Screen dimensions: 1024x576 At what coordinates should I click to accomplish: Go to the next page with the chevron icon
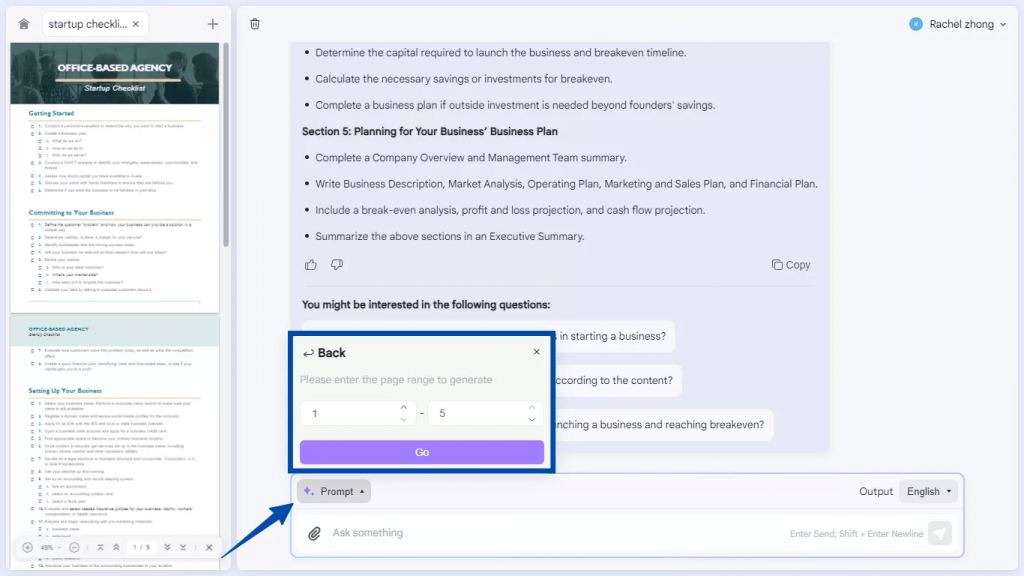(x=168, y=547)
